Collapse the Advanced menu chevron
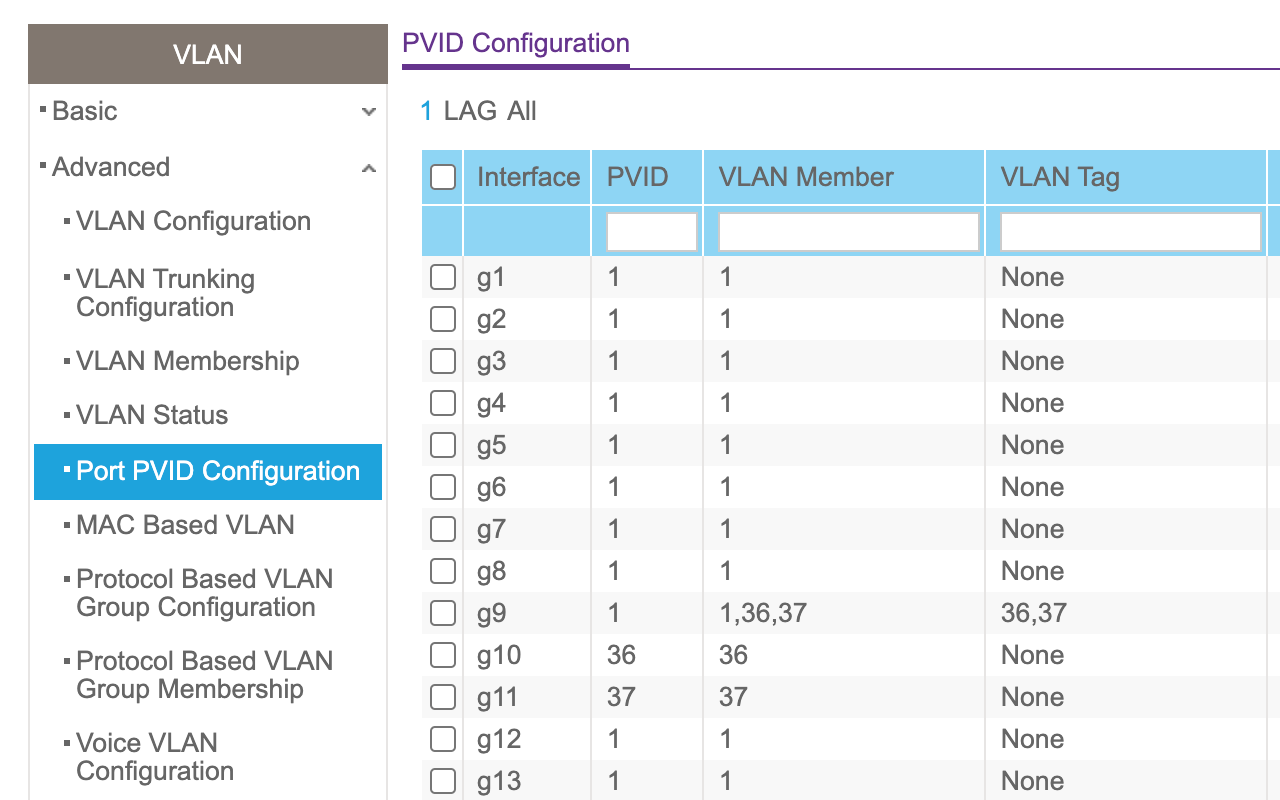The width and height of the screenshot is (1280, 800). pyautogui.click(x=369, y=168)
